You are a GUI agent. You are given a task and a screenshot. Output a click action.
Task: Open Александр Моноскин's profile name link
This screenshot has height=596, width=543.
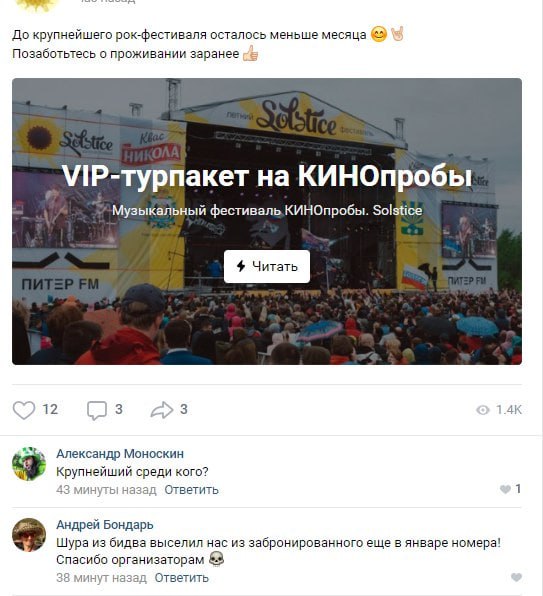[120, 454]
